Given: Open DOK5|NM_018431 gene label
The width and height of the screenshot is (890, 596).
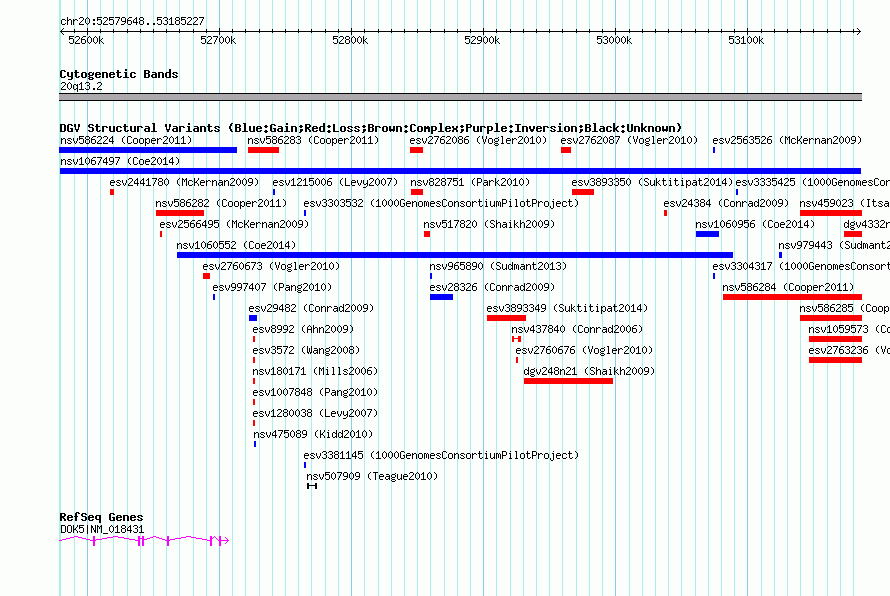Looking at the screenshot, I should point(102,529).
